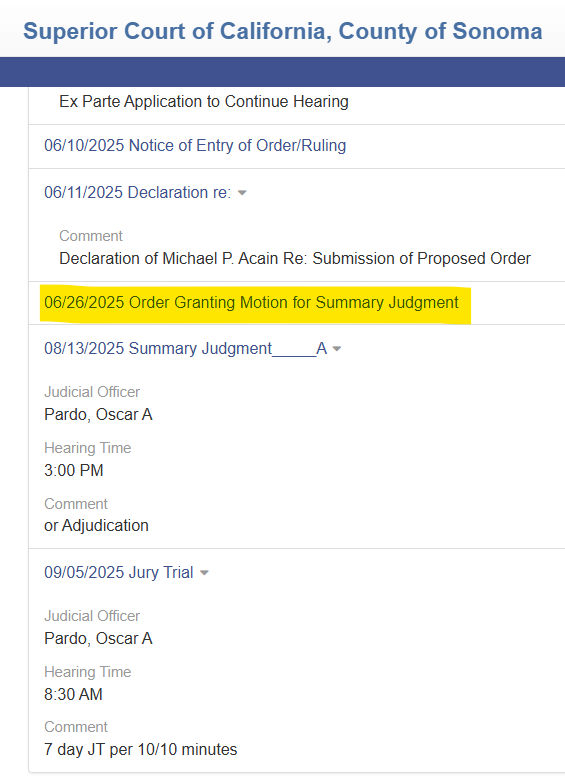Collapse the Declaration re: entry arrow

click(242, 193)
